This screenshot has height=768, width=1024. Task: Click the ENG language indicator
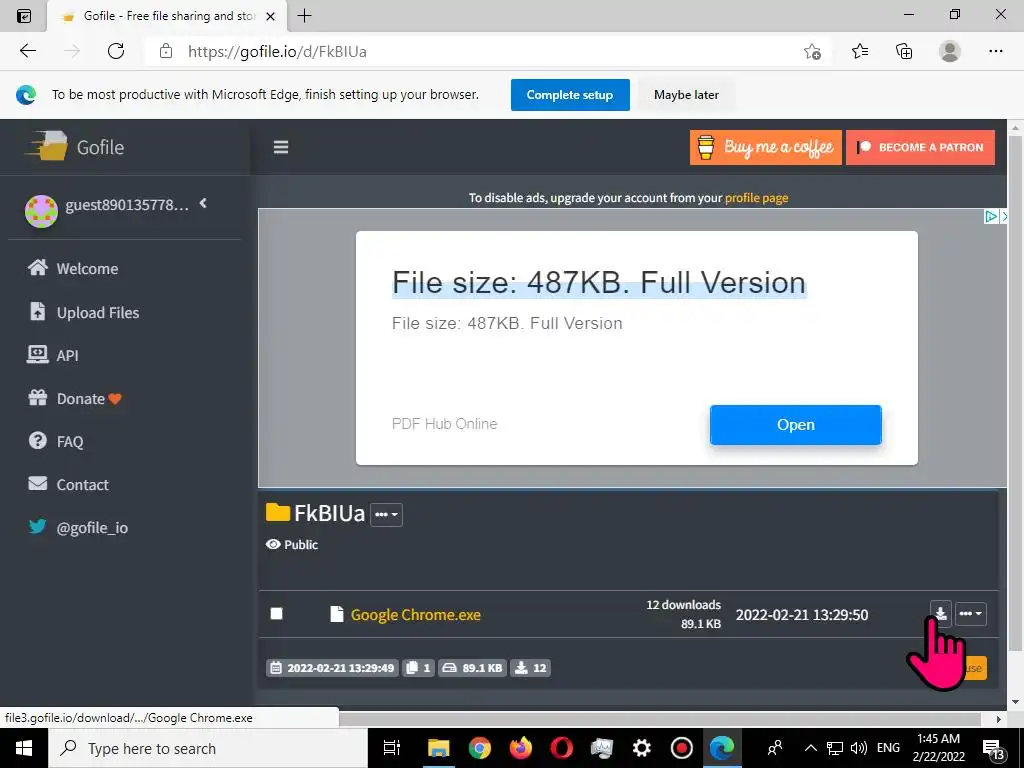click(x=888, y=748)
